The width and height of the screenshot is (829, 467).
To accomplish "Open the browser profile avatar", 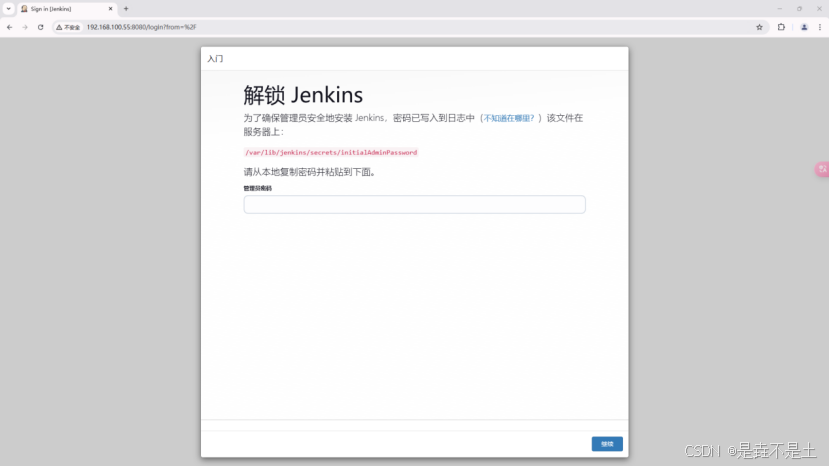I will [804, 27].
